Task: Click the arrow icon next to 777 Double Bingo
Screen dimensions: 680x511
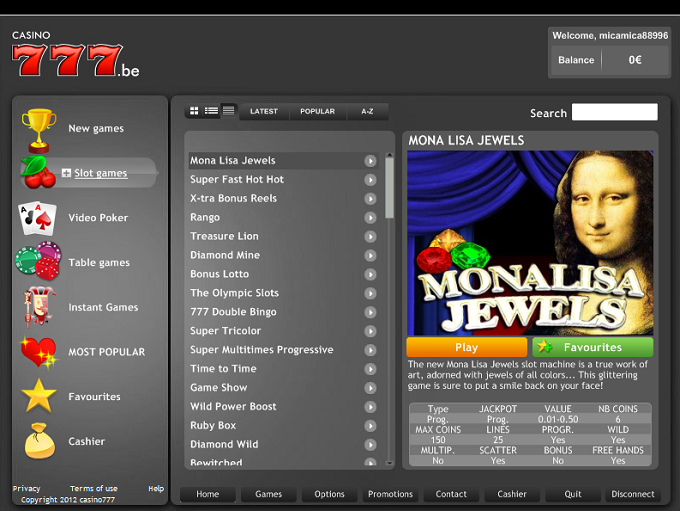Action: coord(370,312)
